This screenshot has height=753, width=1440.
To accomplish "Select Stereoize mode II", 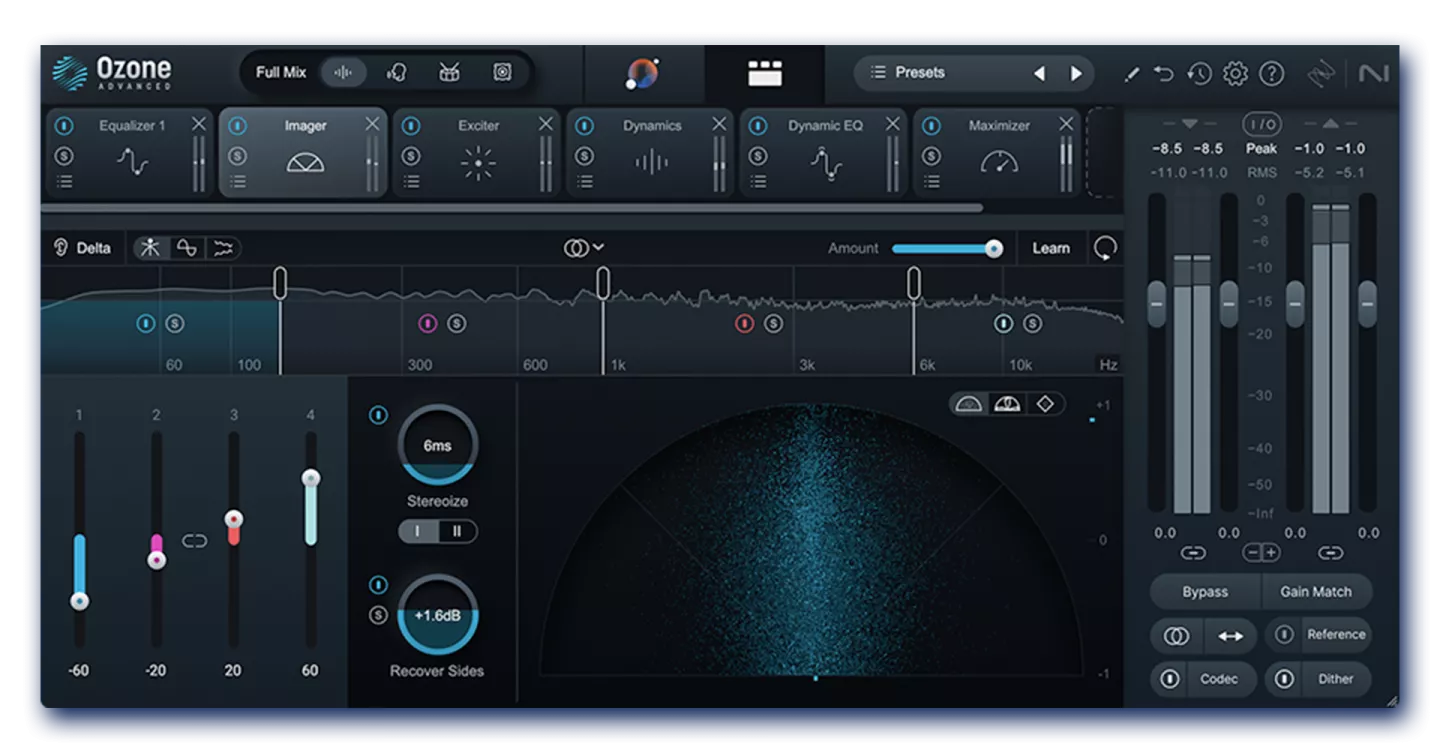I will tap(458, 532).
